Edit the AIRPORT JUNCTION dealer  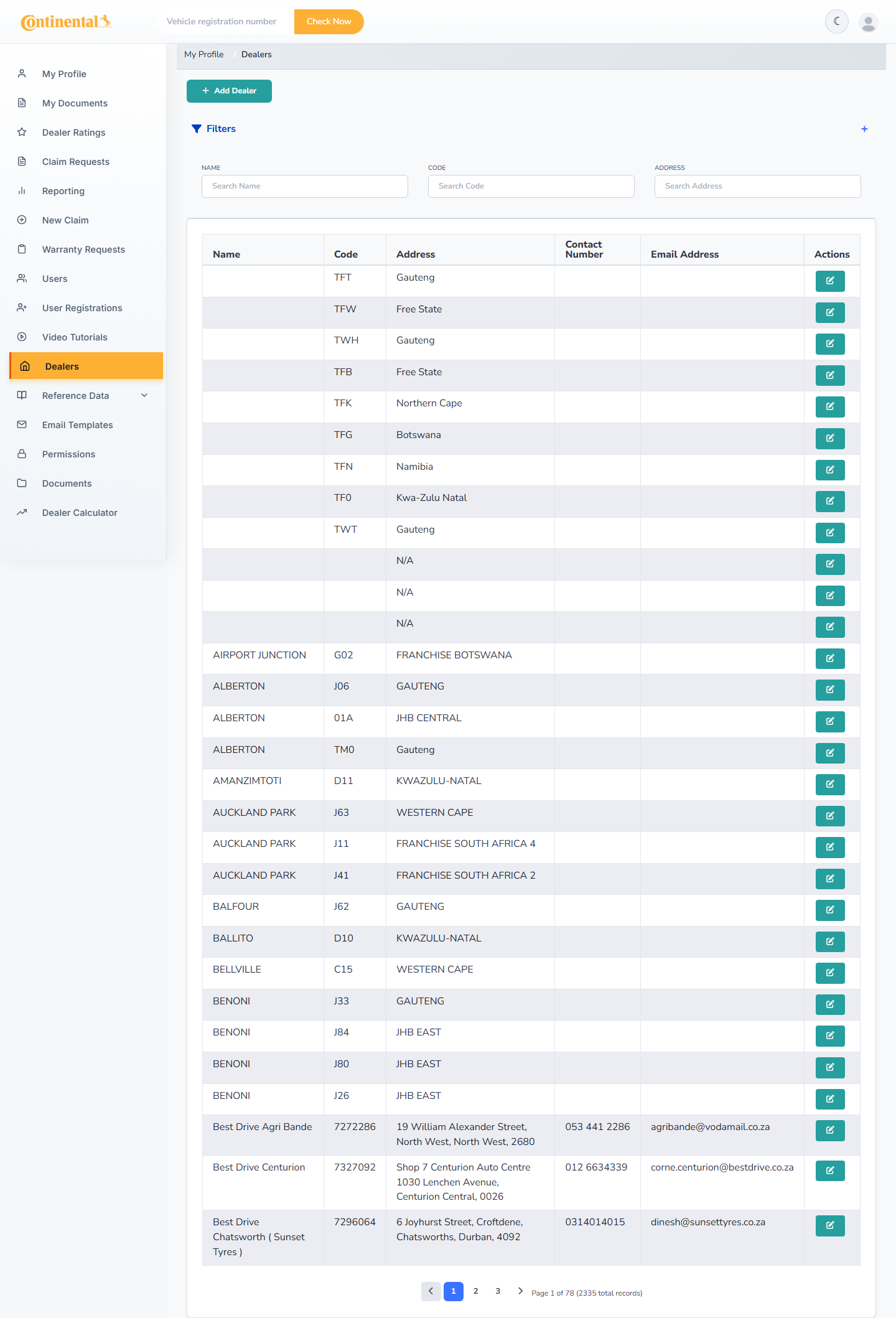830,658
